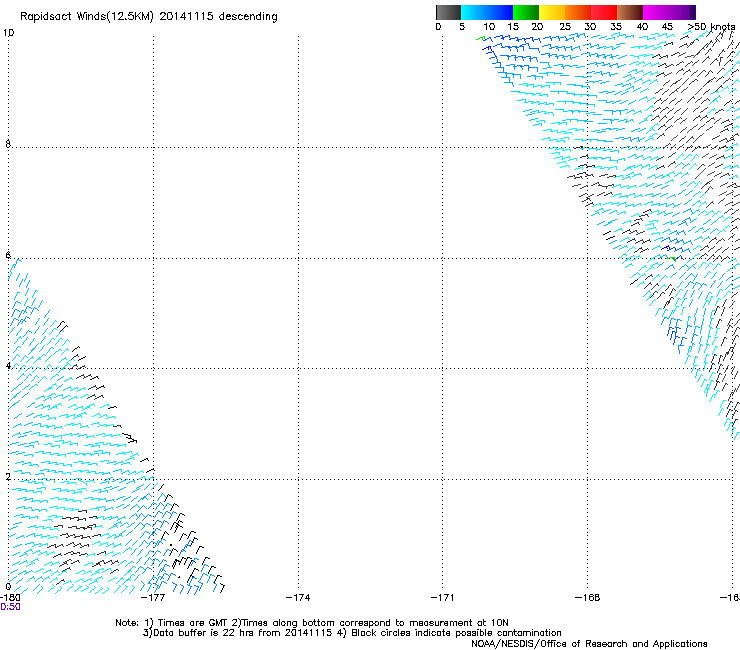Click the longitude axis label '-180'
This screenshot has width=740, height=650.
[x=10, y=598]
